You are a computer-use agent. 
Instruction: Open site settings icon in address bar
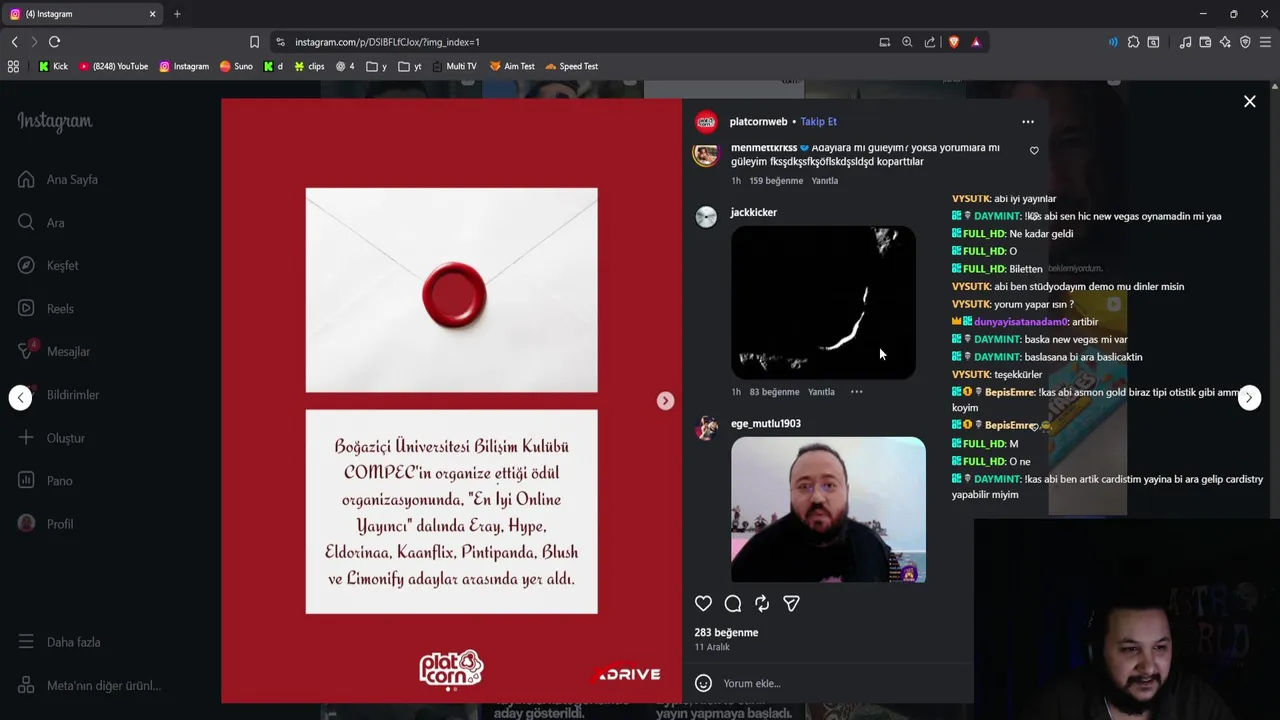280,42
